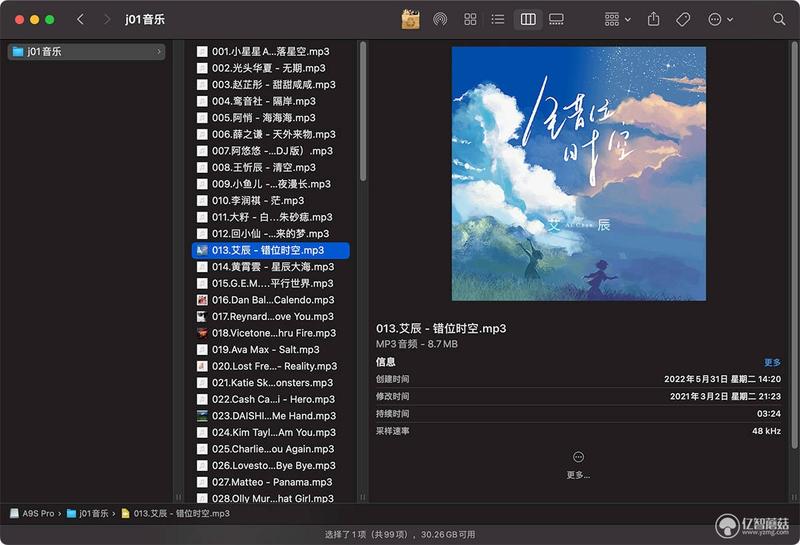Click 013.艾辰 - 错位时空.mp3 in path bar
This screenshot has height=545, width=800.
[176, 513]
